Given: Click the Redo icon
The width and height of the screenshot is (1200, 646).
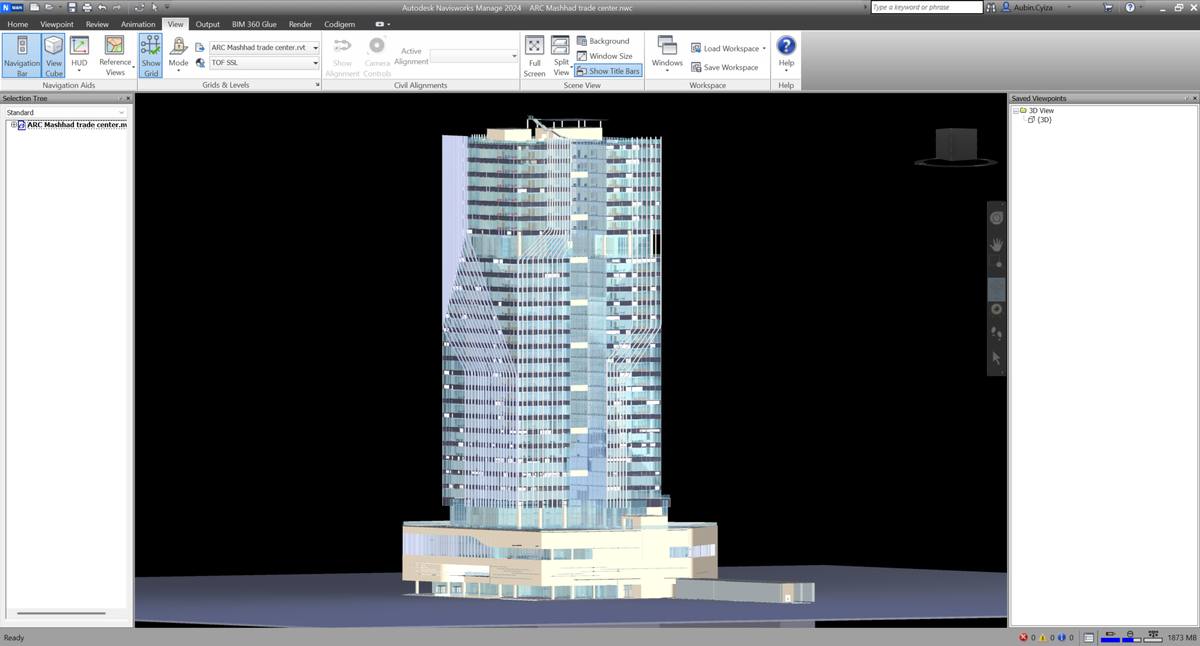Looking at the screenshot, I should (x=117, y=7).
